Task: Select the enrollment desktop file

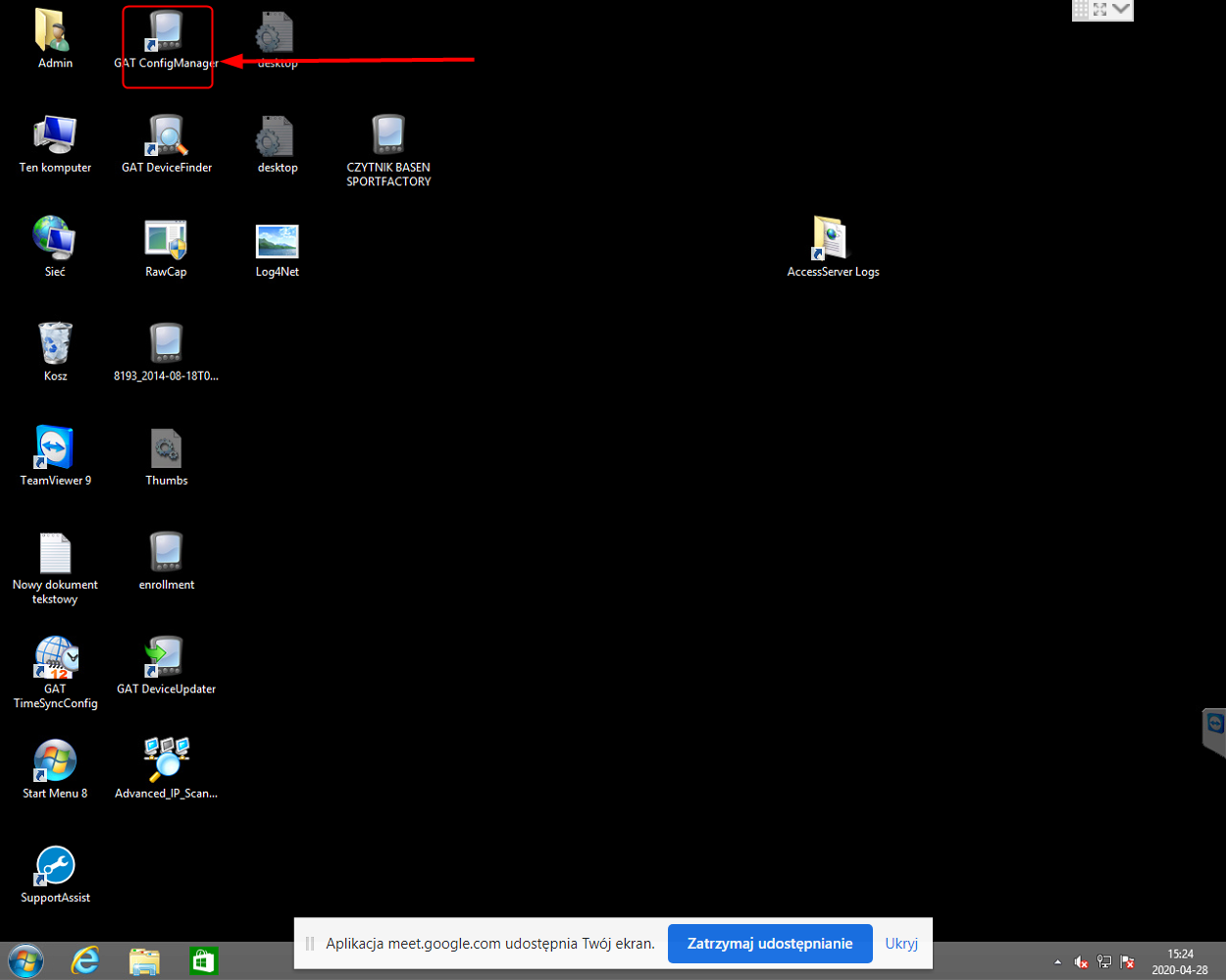Action: click(167, 553)
